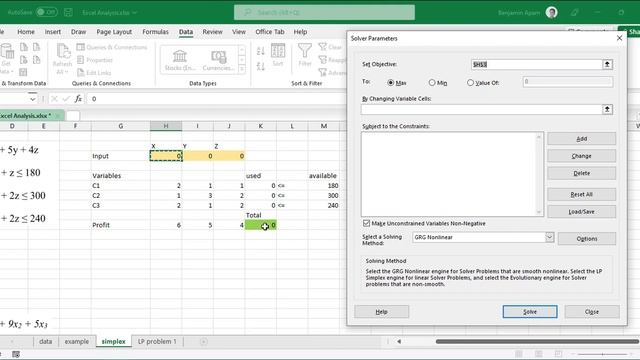Switch to the data sheet tab
Viewport: 640px width, 360px height.
point(45,341)
